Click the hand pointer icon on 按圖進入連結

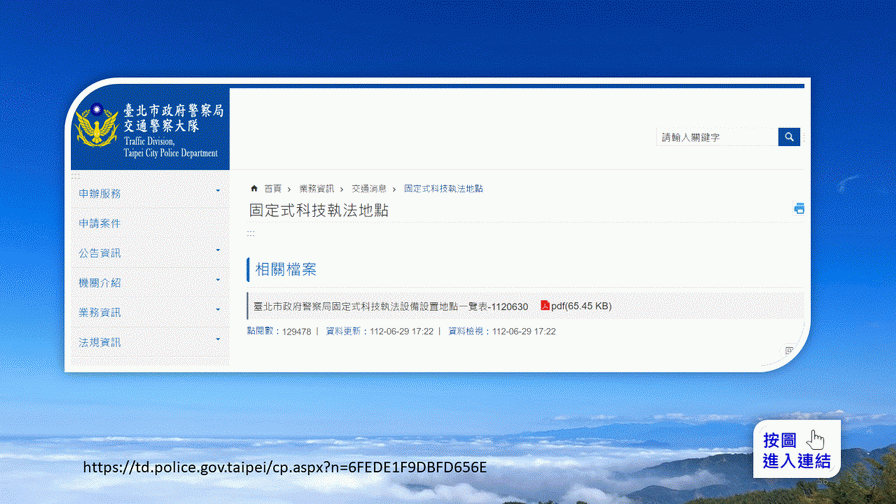pos(816,439)
